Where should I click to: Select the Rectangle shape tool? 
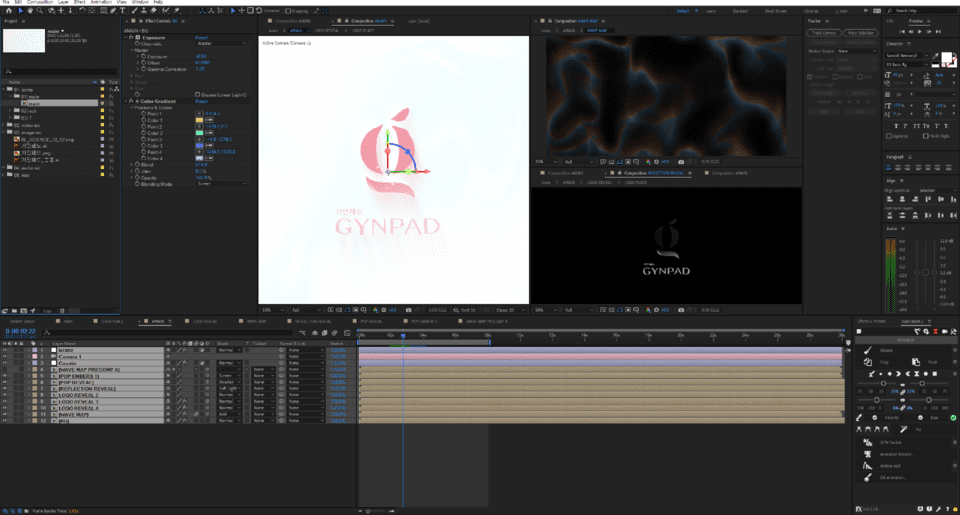click(103, 10)
